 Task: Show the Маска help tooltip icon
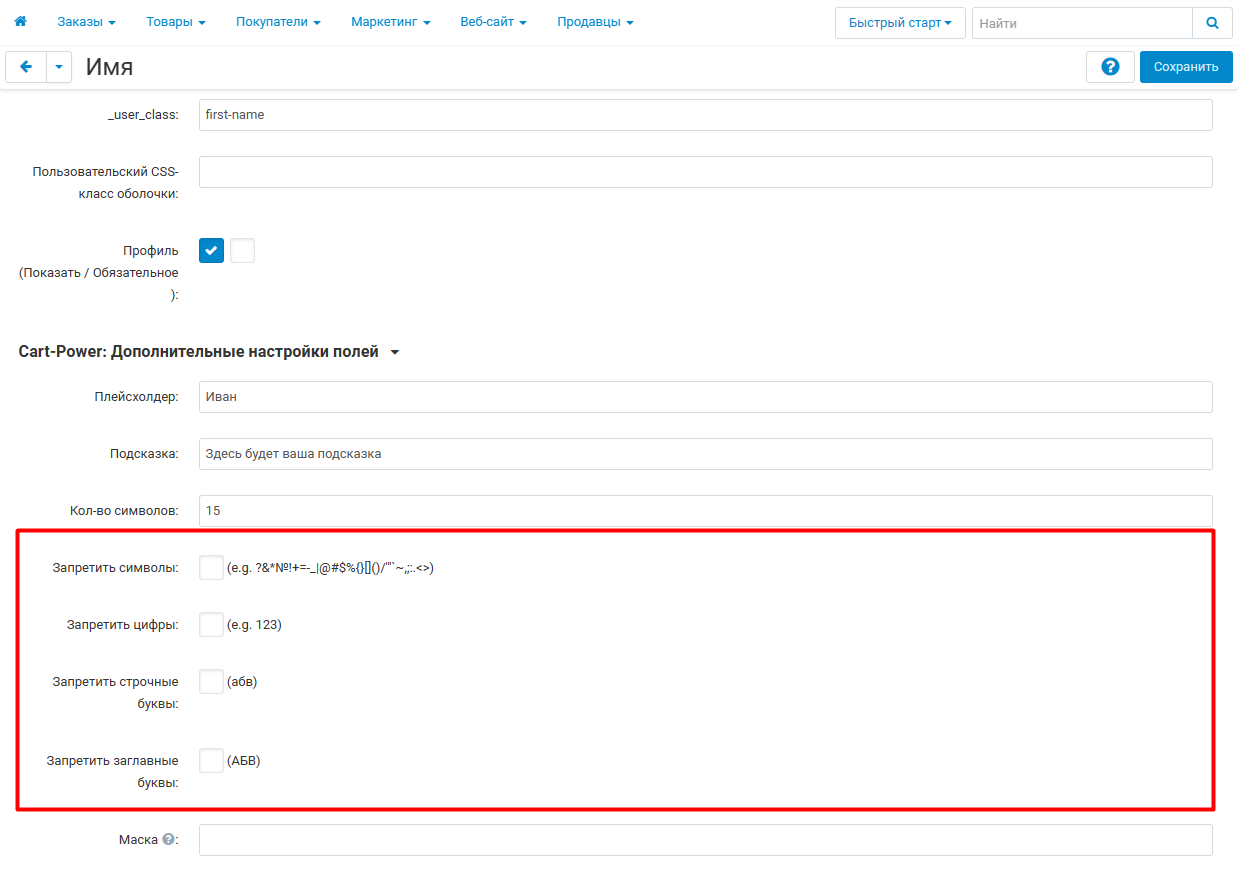point(168,840)
